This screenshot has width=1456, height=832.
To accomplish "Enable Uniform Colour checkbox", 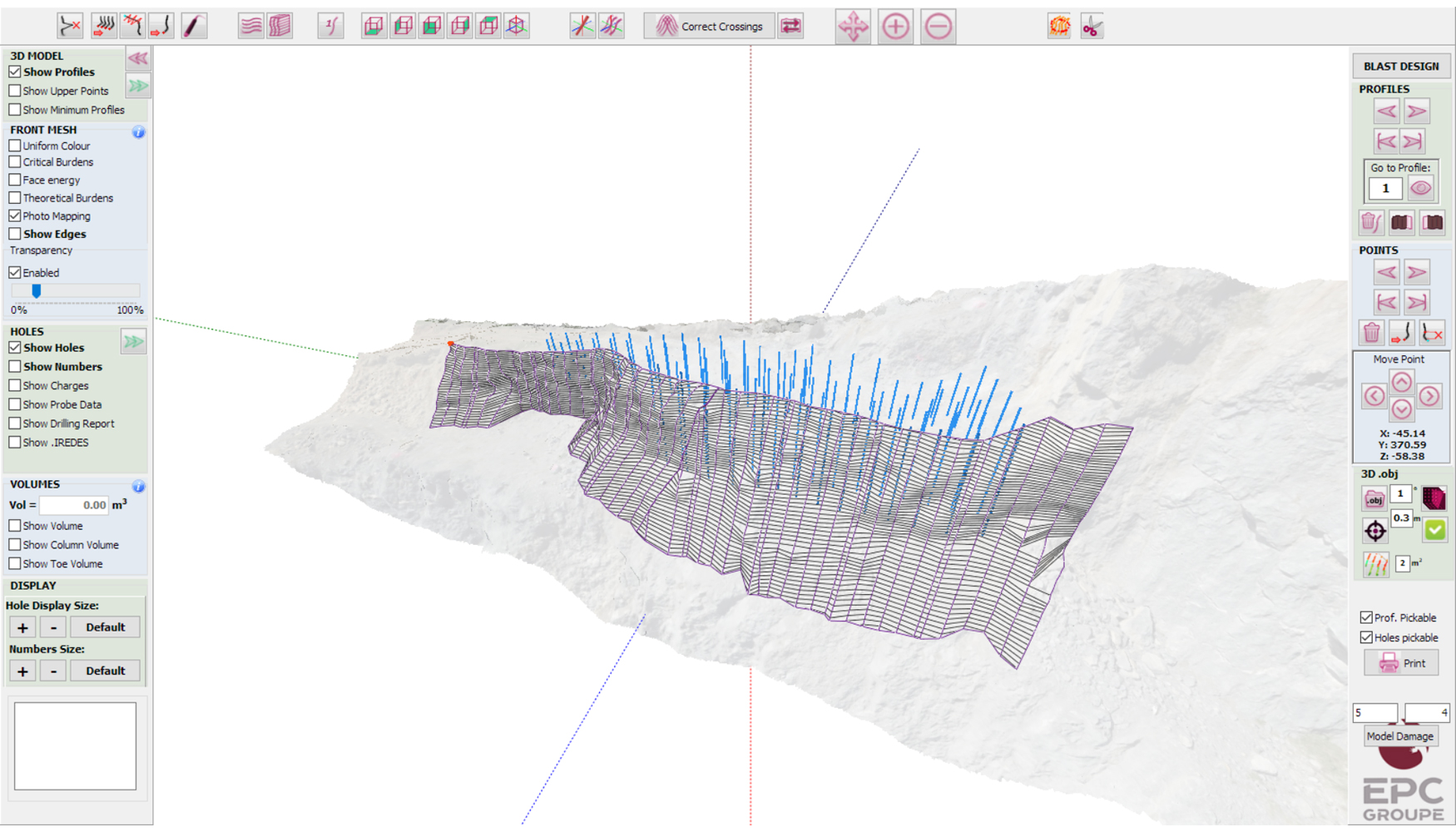I will coord(15,146).
